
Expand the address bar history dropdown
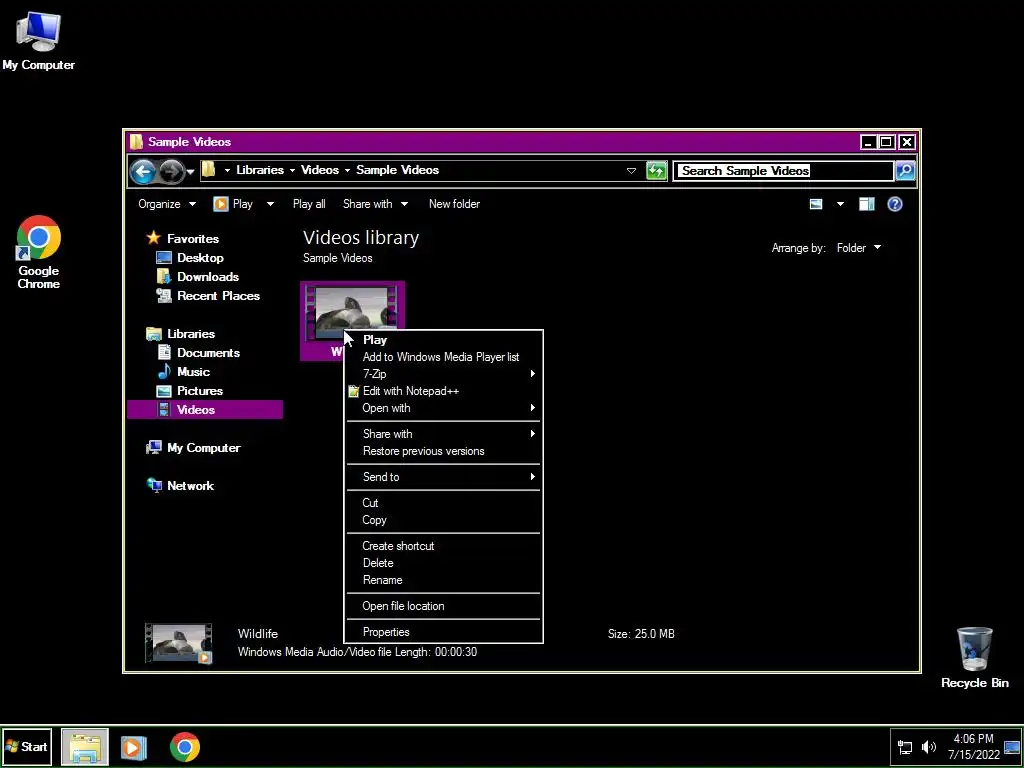(631, 171)
